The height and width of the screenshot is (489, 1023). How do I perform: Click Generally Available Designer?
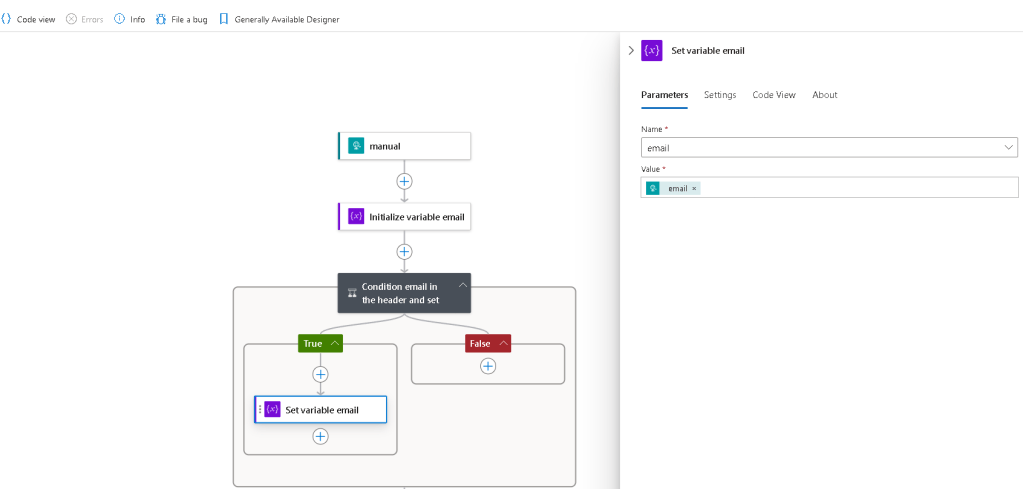pyautogui.click(x=287, y=20)
